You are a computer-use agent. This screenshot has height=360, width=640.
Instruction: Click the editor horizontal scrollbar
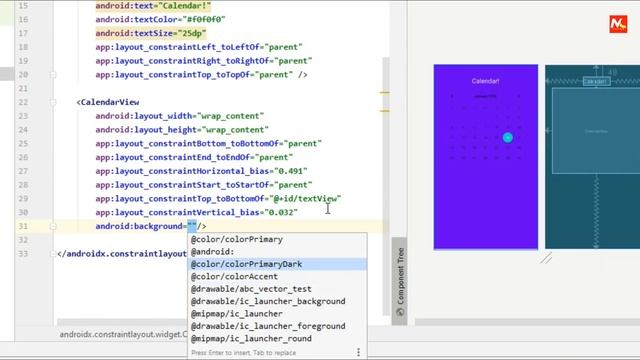(122, 322)
